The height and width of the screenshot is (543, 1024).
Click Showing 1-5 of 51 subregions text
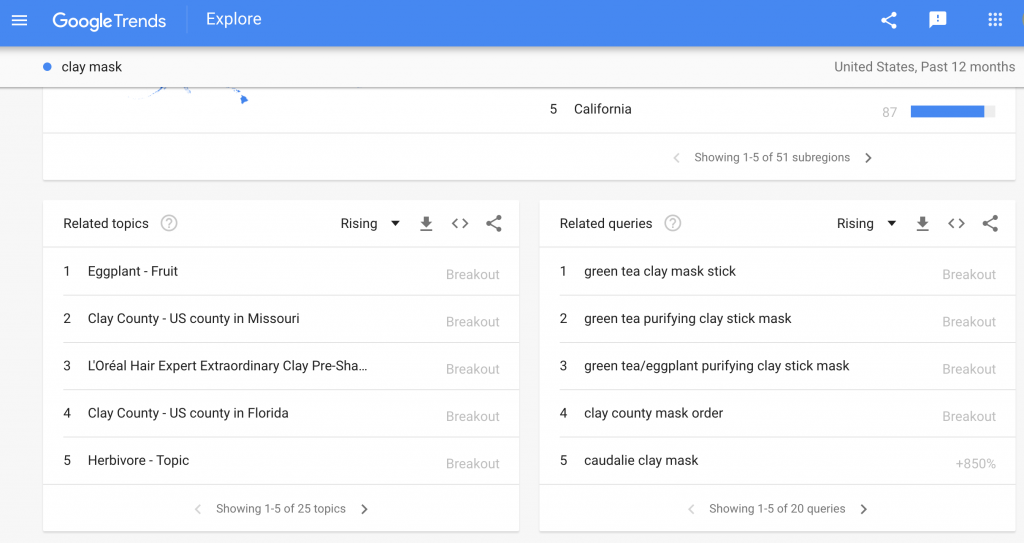tap(772, 157)
